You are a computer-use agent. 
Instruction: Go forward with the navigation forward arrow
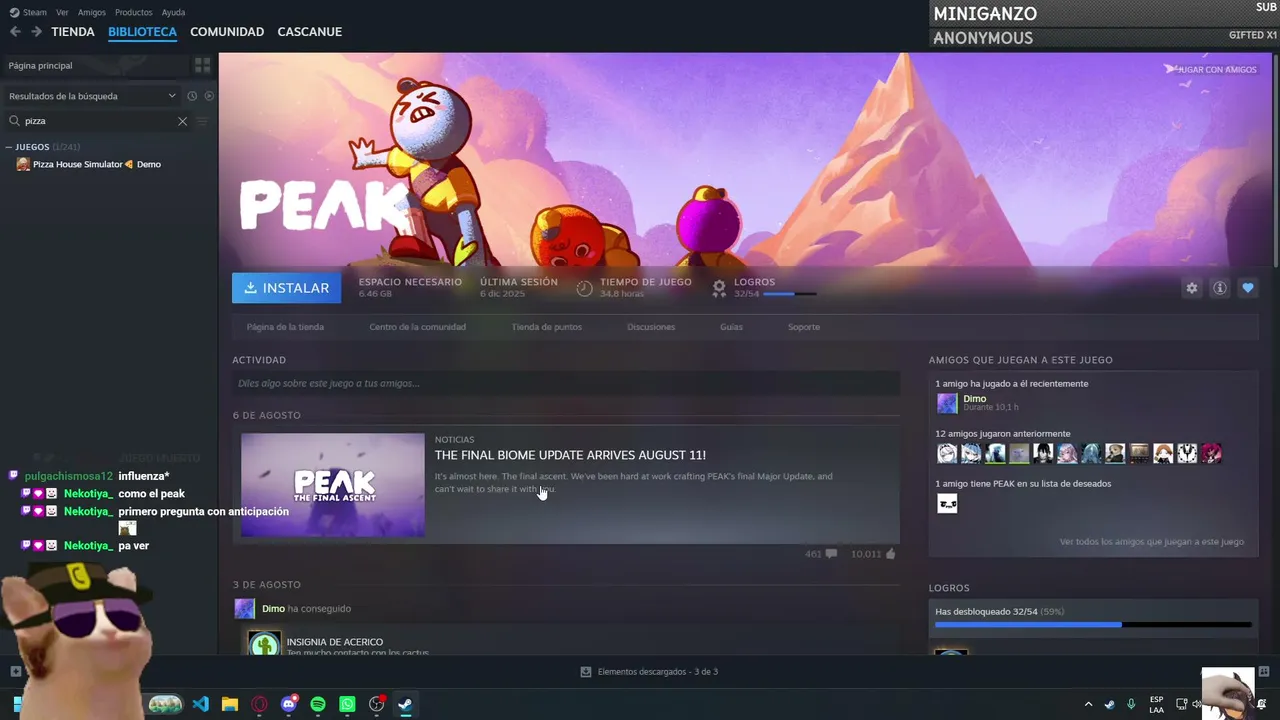click(x=36, y=32)
